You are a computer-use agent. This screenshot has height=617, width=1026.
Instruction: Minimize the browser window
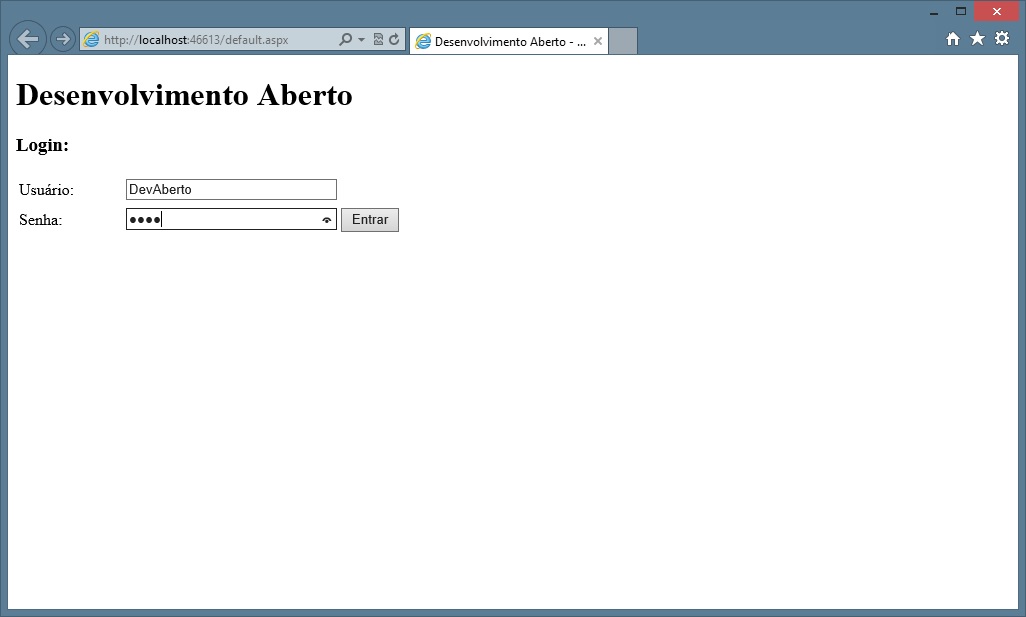[933, 12]
